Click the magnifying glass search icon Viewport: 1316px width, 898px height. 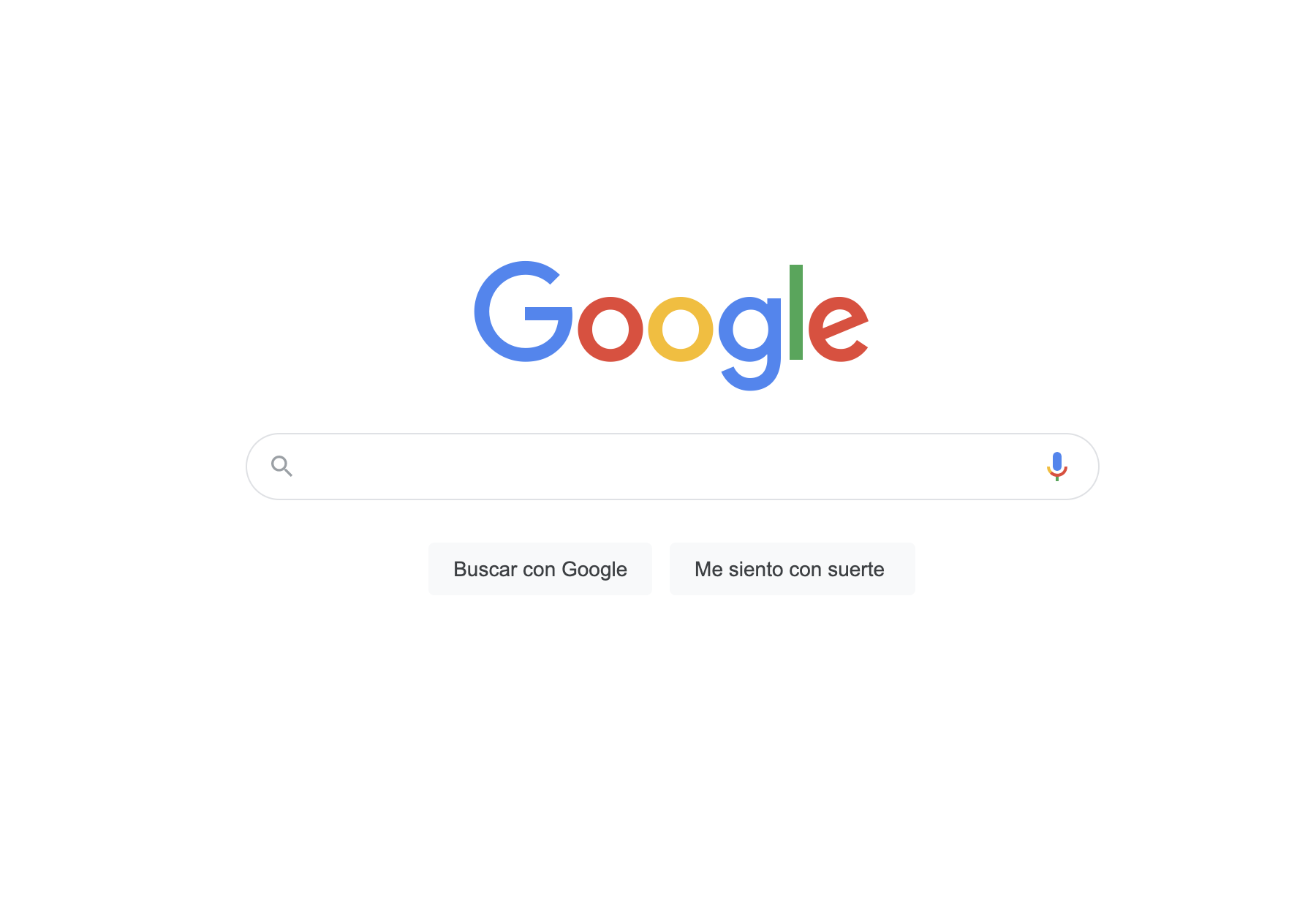pyautogui.click(x=281, y=466)
